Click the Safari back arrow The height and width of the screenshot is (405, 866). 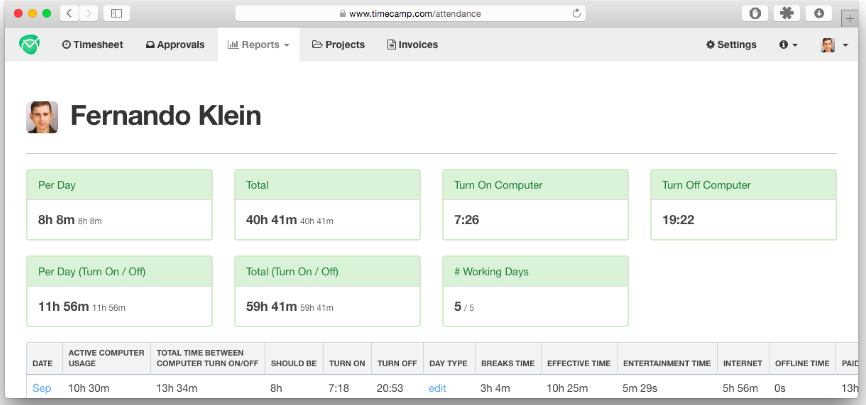[69, 13]
